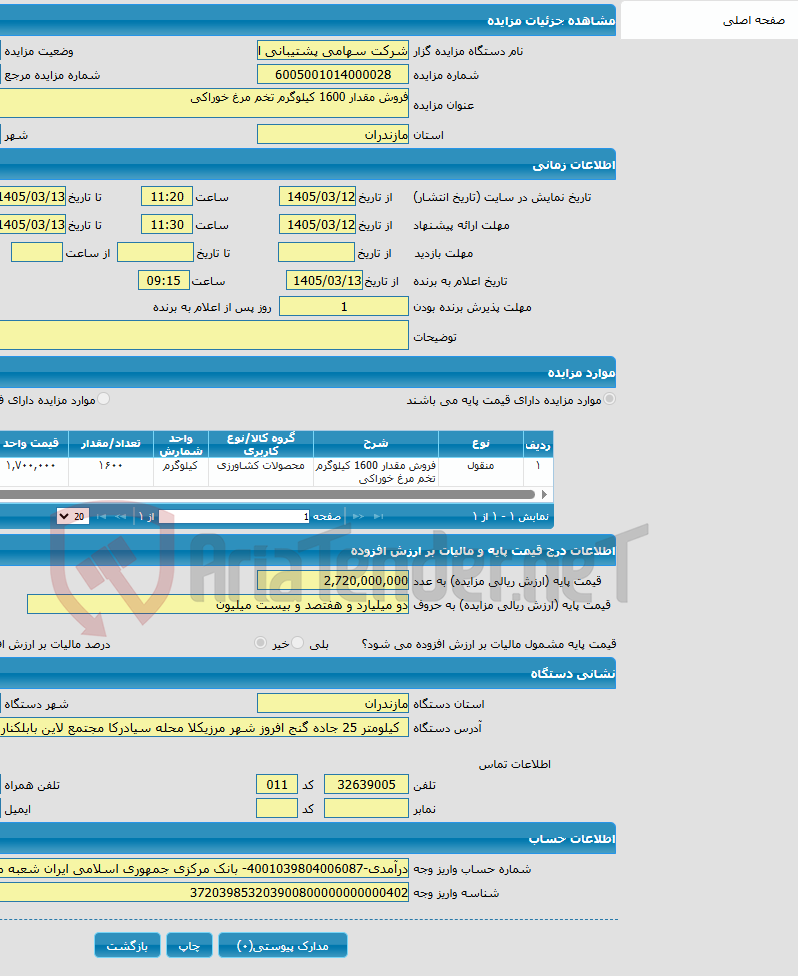Click publication start date 1405/03/12 field
Screen dimensions: 798x976
coord(317,197)
